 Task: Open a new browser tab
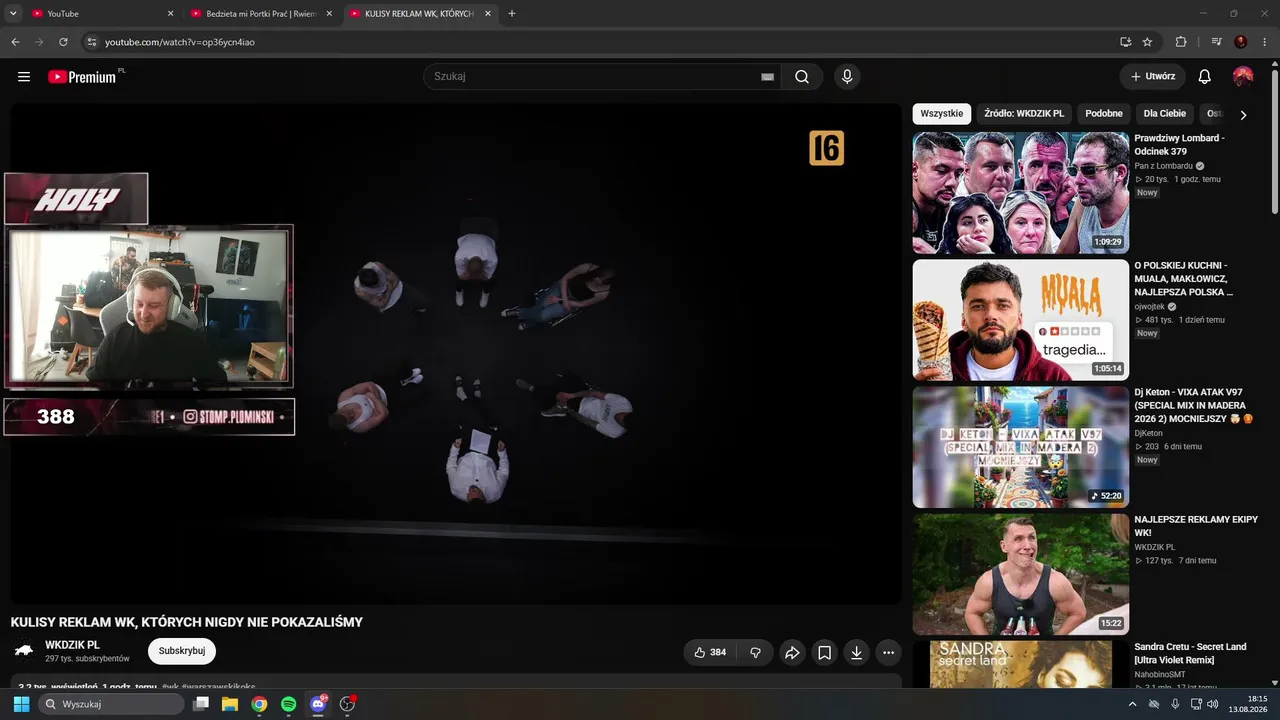click(512, 14)
